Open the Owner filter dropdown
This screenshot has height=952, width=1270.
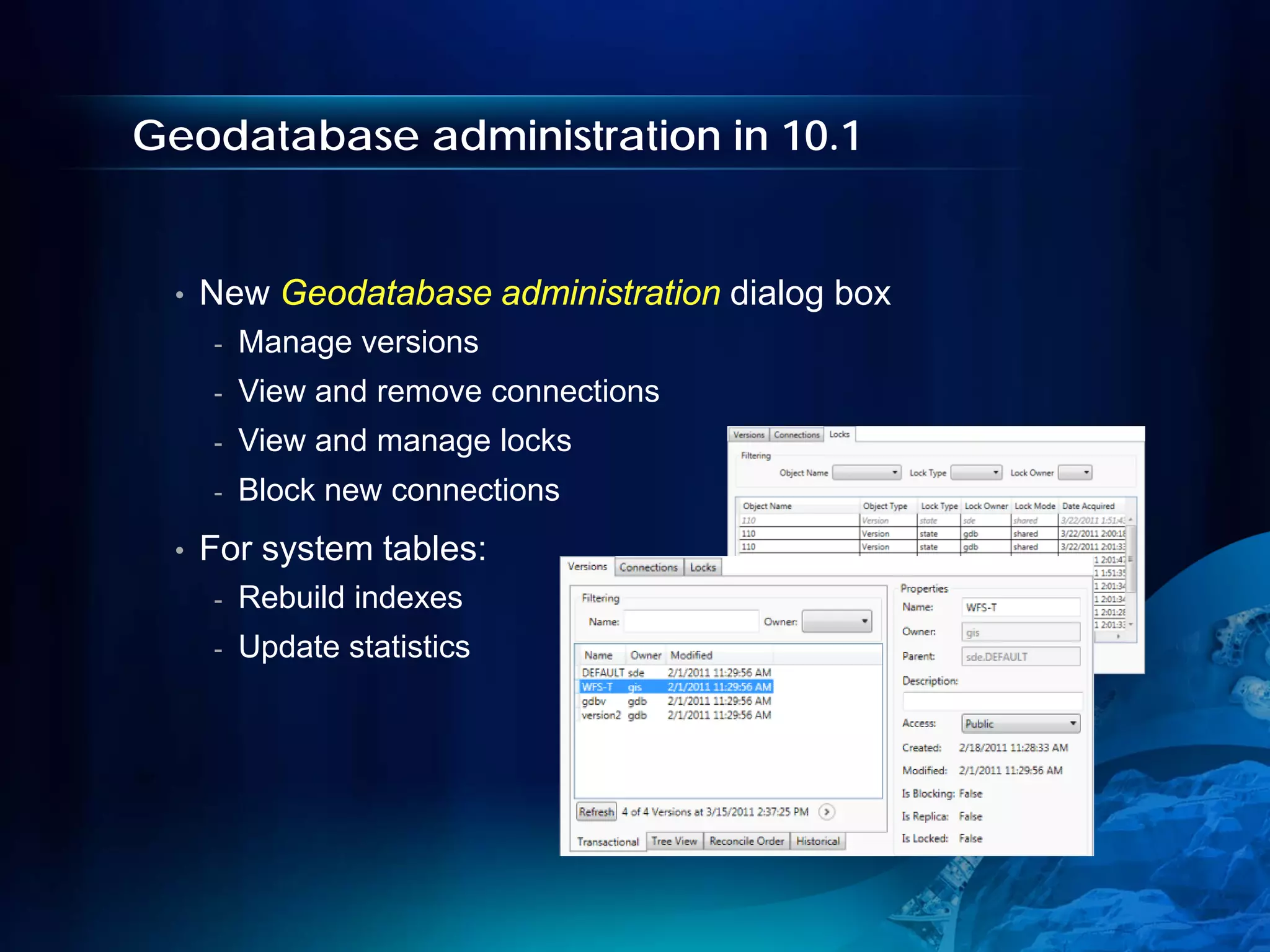[x=837, y=621]
